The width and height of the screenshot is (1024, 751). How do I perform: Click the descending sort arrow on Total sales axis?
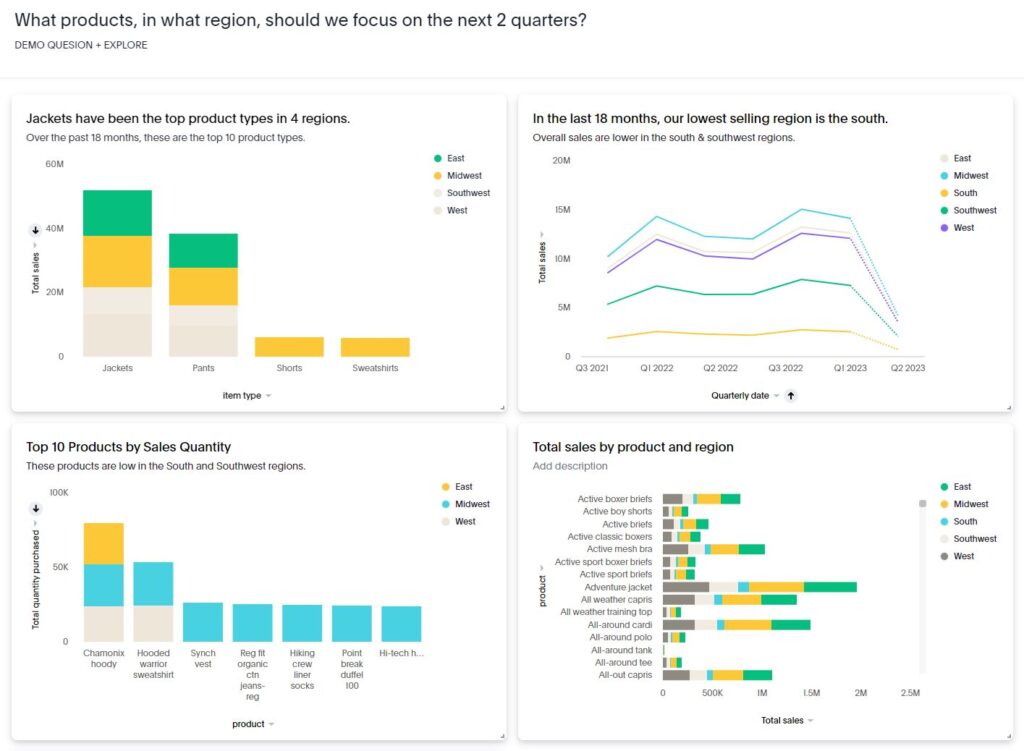[35, 229]
